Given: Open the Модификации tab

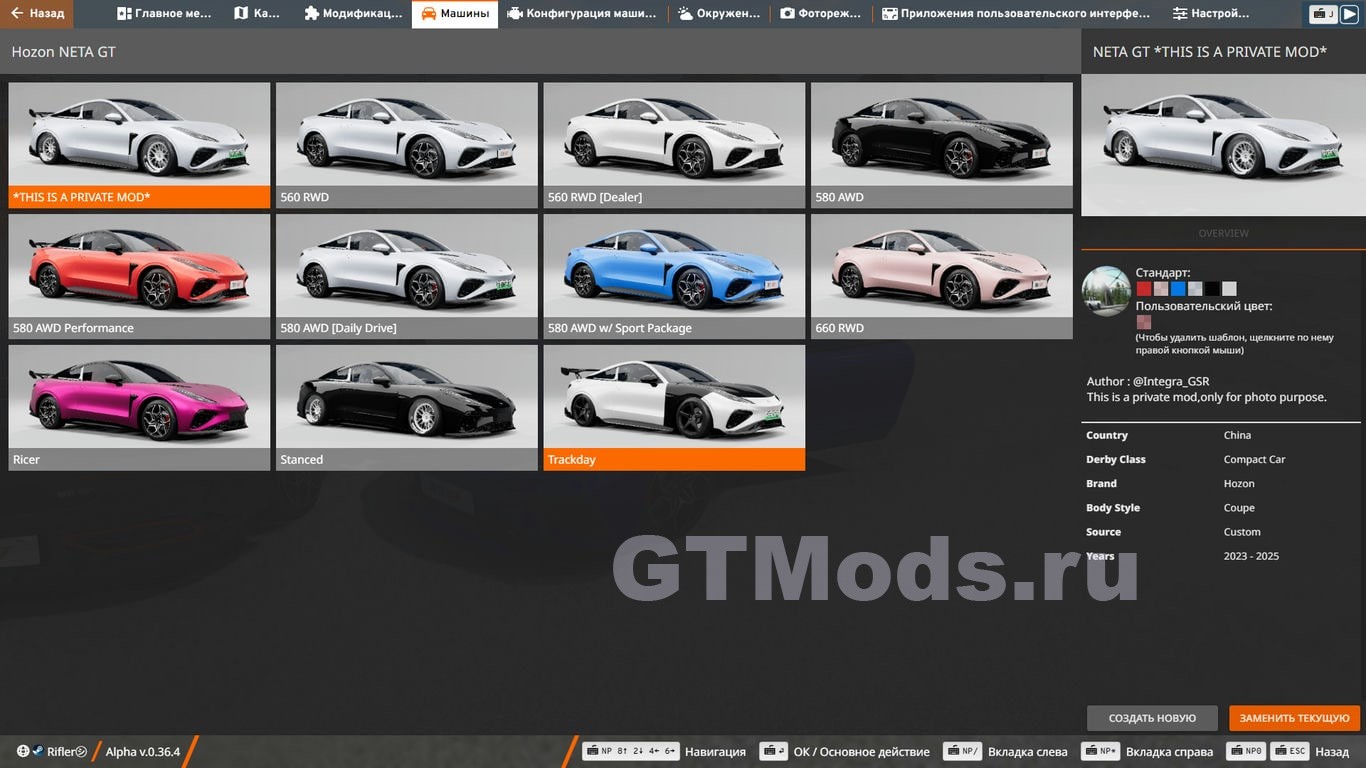Looking at the screenshot, I should click(x=353, y=14).
